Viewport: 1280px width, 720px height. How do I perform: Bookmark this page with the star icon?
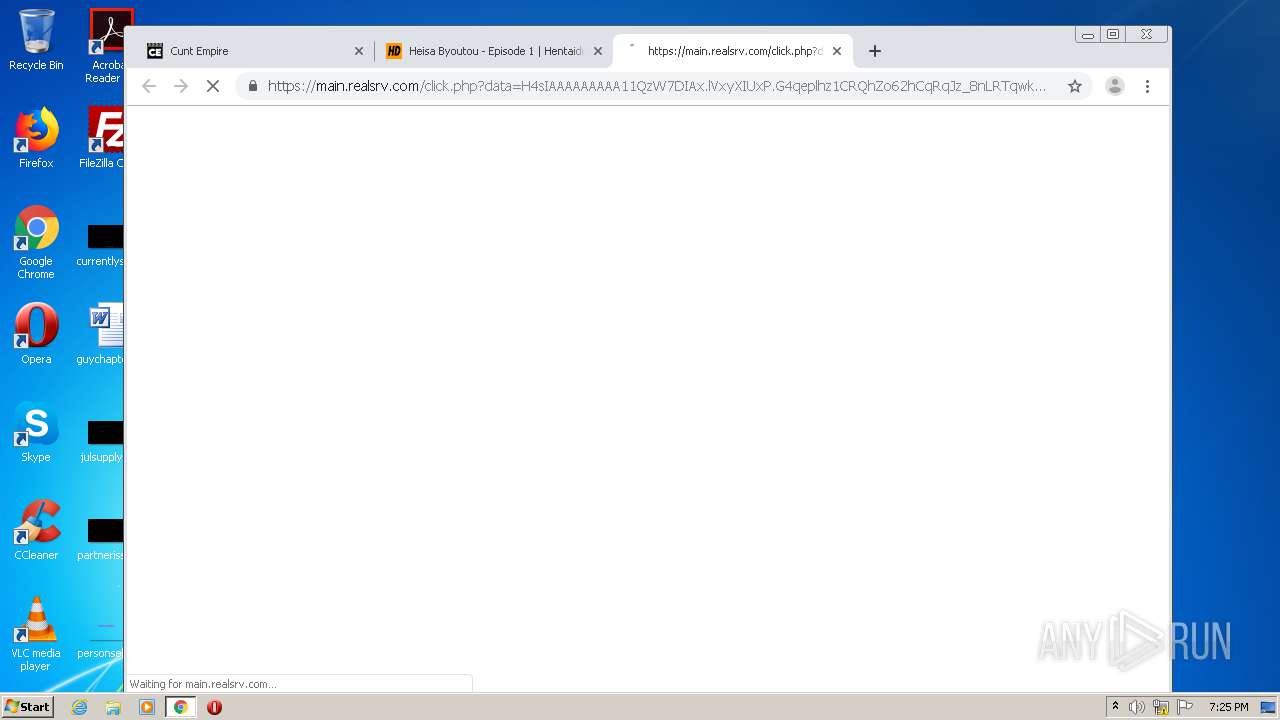click(x=1075, y=86)
